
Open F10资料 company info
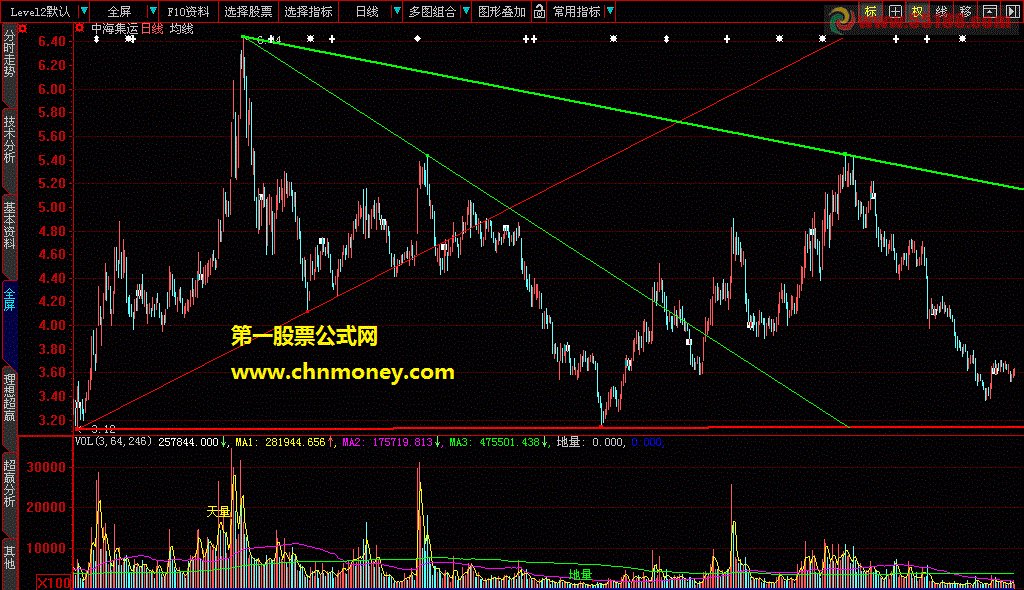coord(188,12)
